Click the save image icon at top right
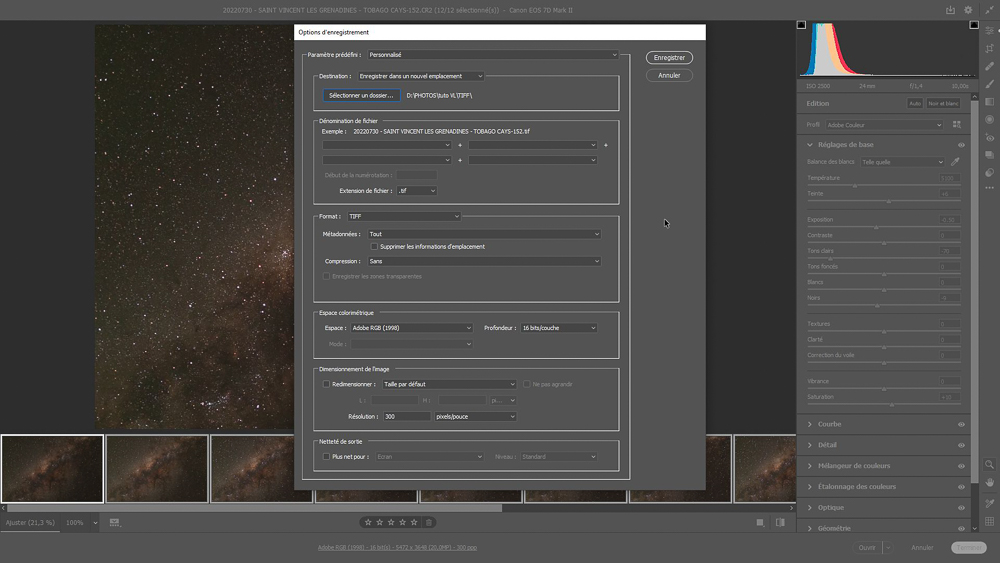Image resolution: width=1000 pixels, height=563 pixels. pyautogui.click(x=950, y=10)
